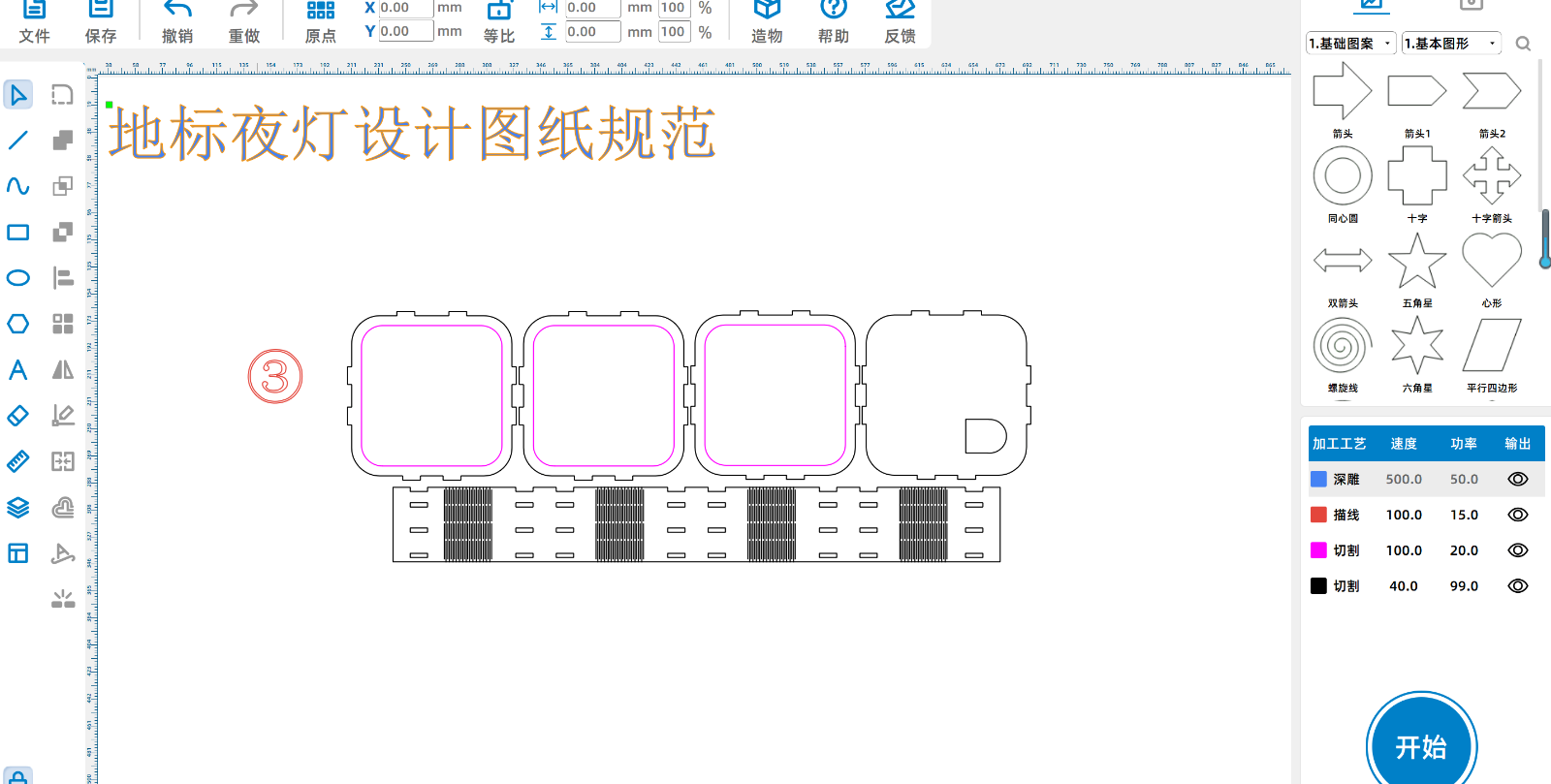
Task: Insert the 十字 cross shape
Action: (1417, 175)
